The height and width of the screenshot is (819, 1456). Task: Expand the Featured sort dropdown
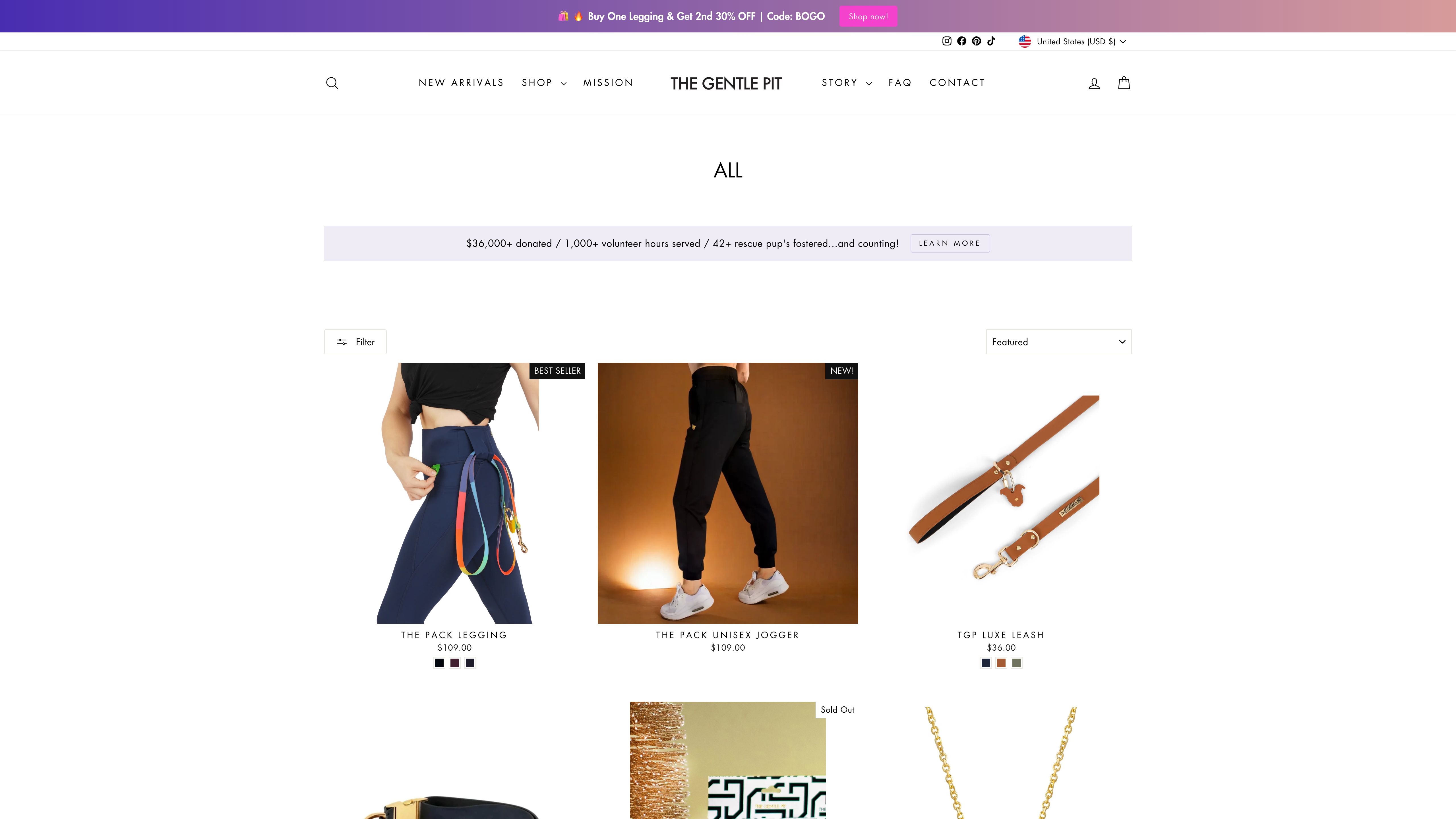(x=1059, y=342)
